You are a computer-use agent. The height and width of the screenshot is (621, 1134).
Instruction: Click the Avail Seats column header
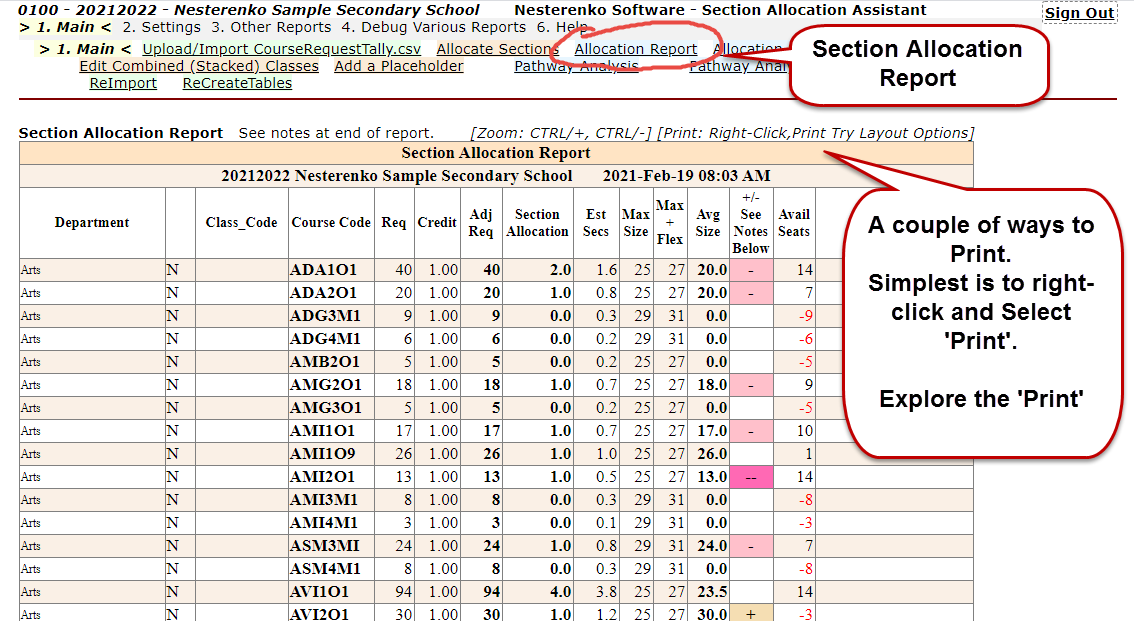(x=794, y=223)
